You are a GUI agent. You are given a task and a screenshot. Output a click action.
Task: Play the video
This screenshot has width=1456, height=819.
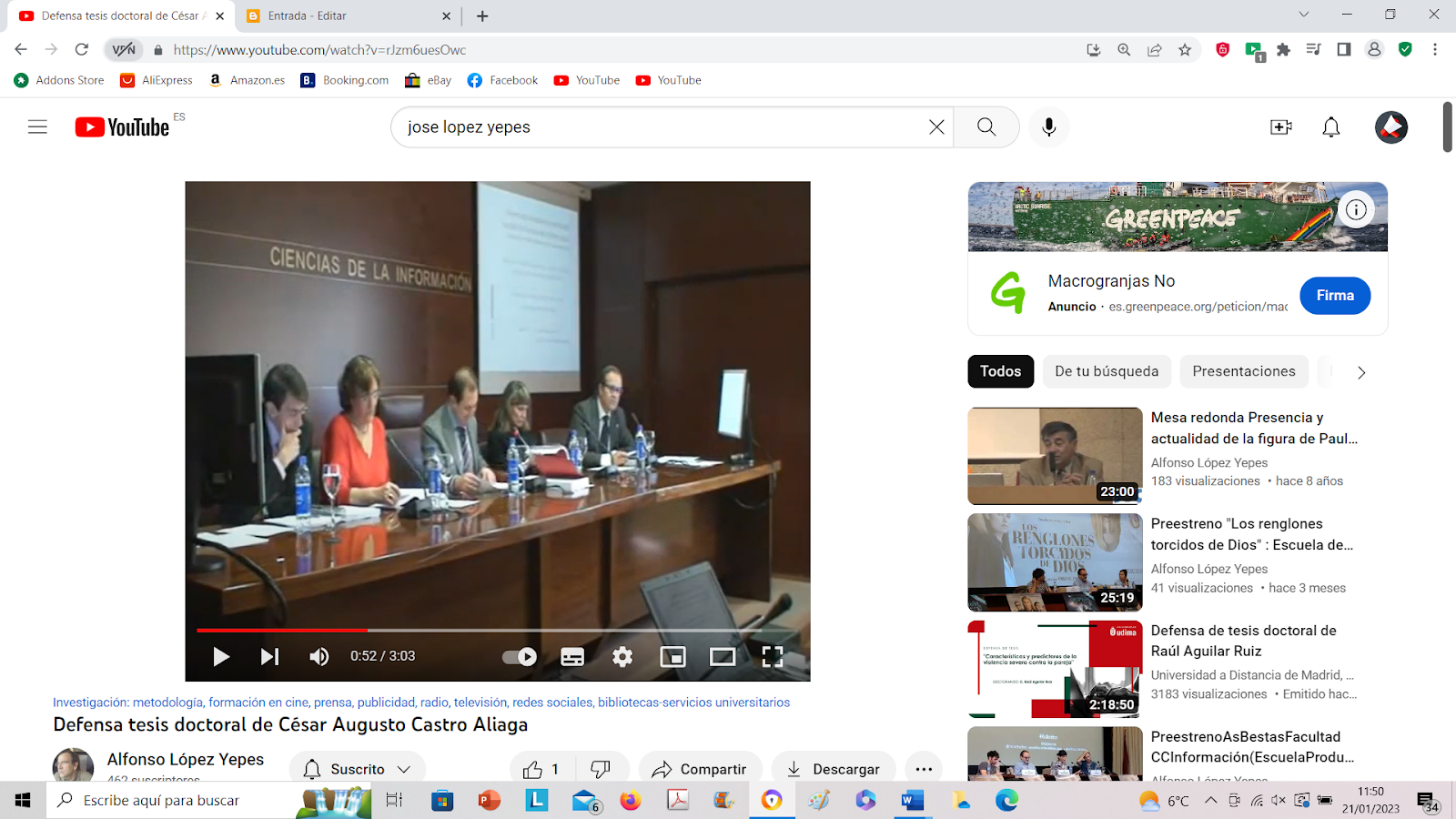pyautogui.click(x=220, y=656)
